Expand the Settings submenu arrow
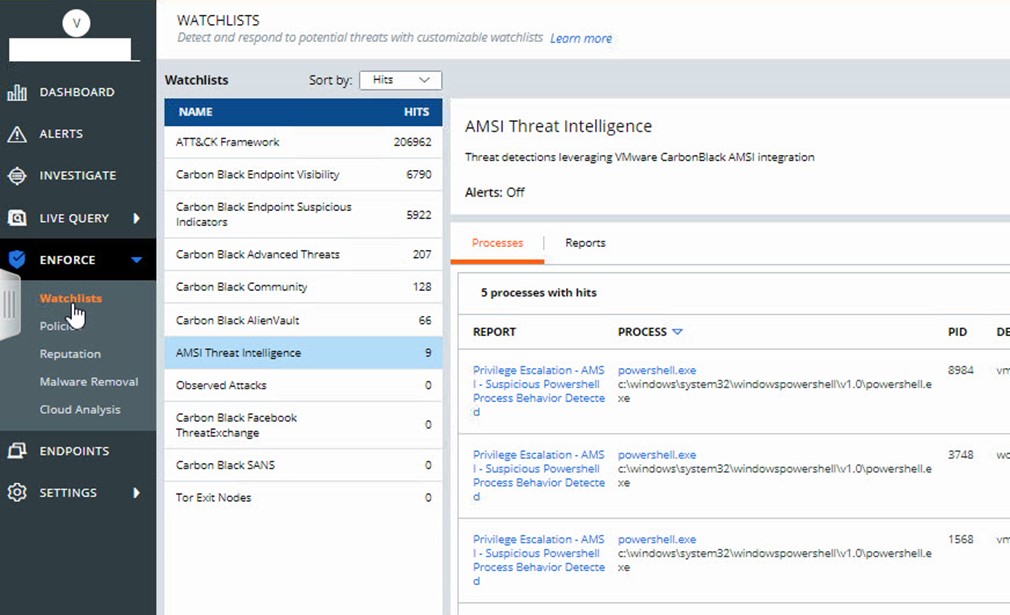This screenshot has width=1010, height=615. [x=137, y=493]
